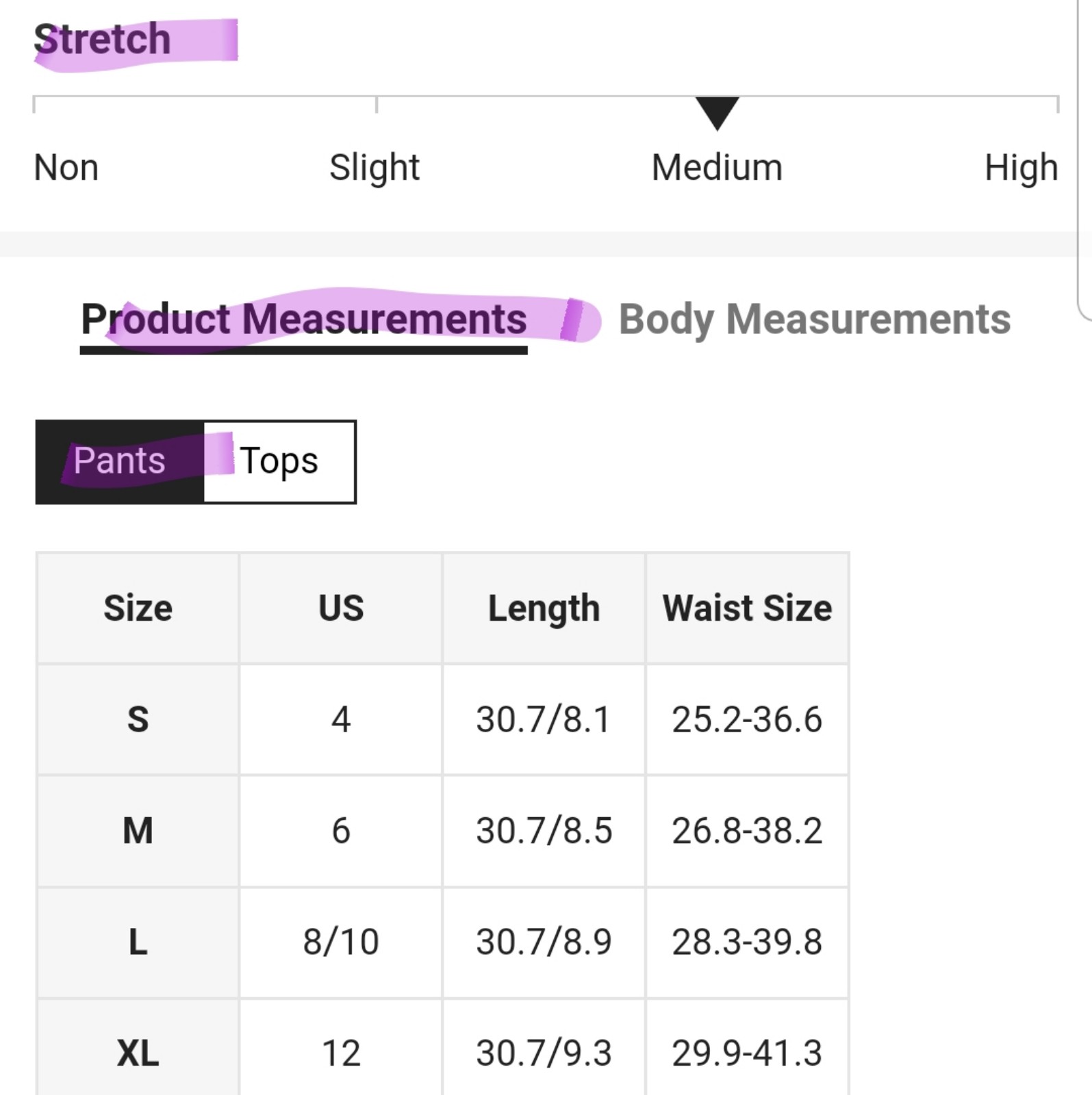The width and height of the screenshot is (1092, 1095).
Task: Click the Non stretch label
Action: click(x=66, y=168)
